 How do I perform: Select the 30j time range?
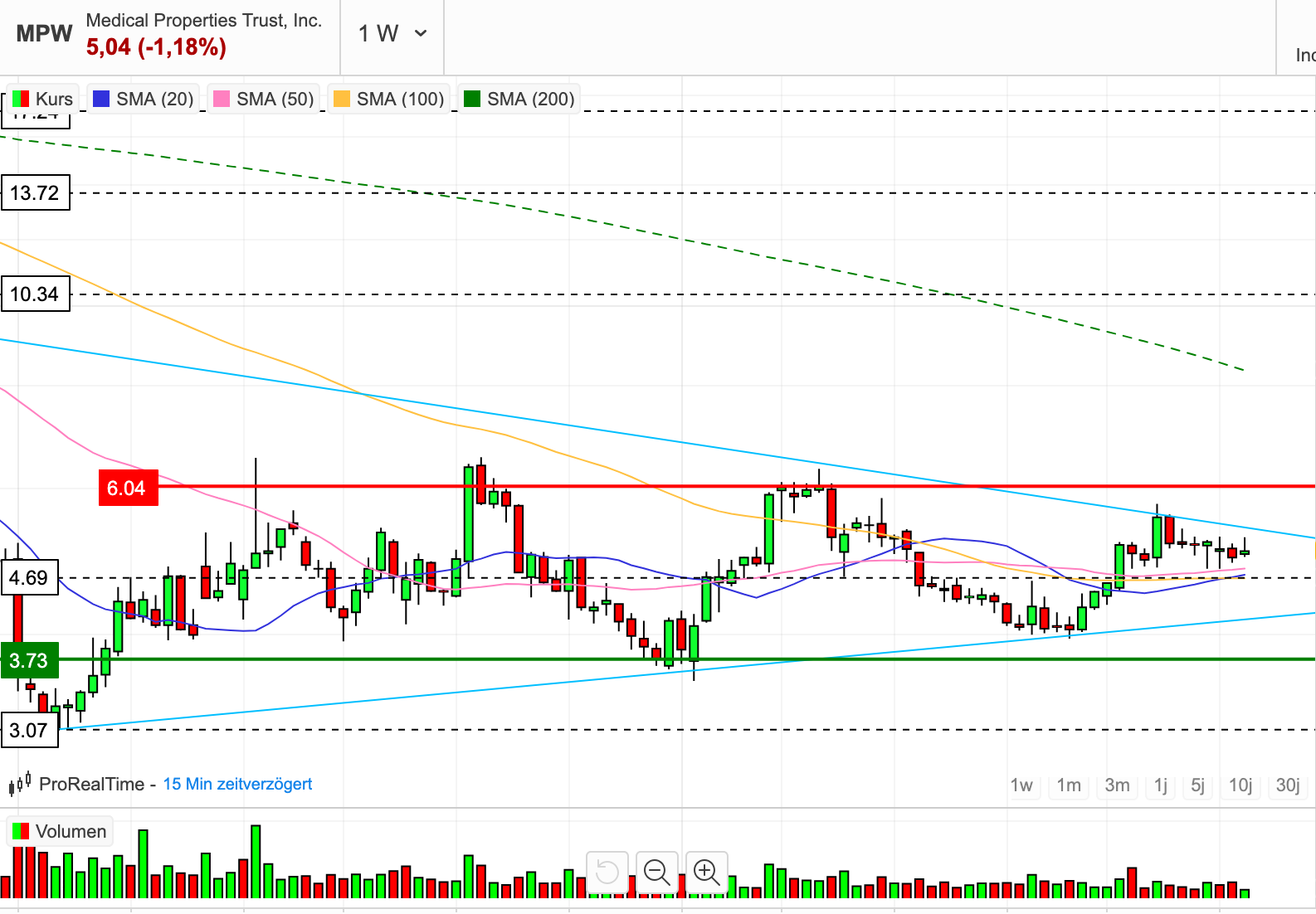coord(1288,785)
